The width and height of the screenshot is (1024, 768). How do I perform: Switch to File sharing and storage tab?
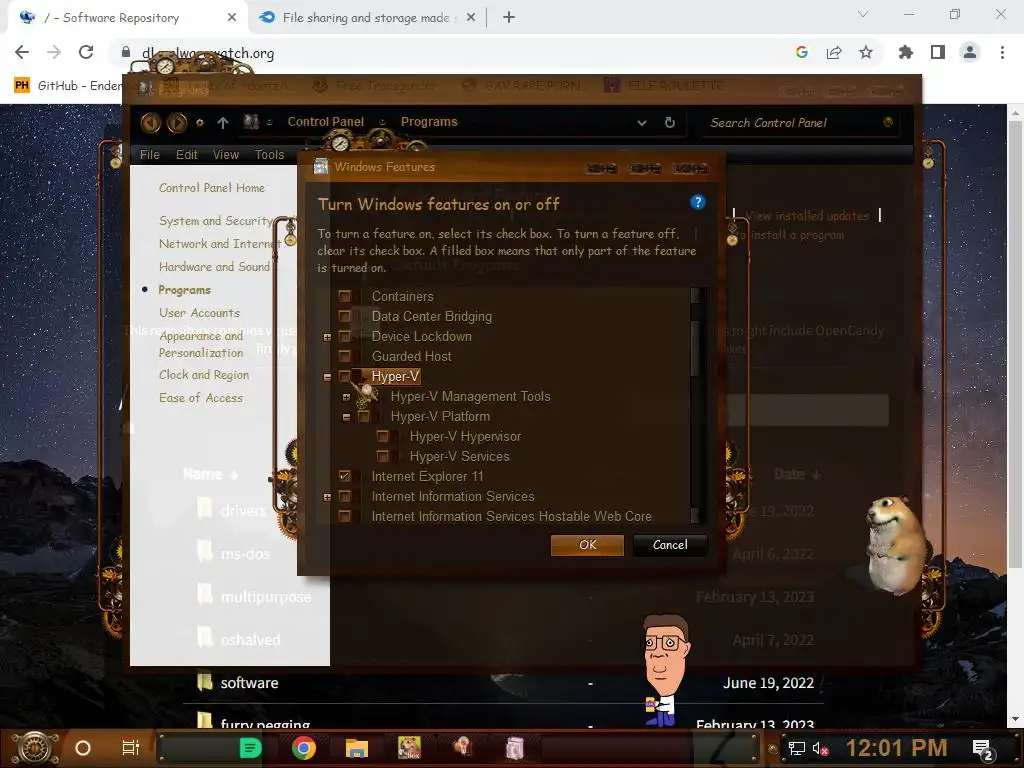[x=366, y=18]
